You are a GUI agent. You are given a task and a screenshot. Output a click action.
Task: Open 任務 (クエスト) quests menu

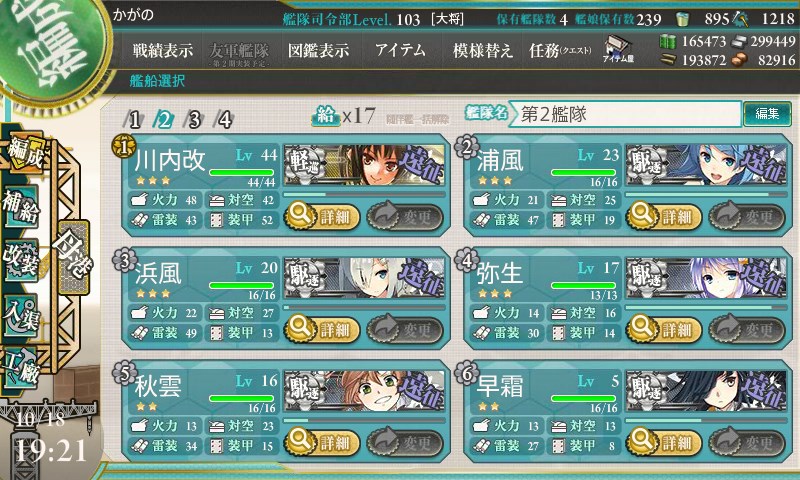[560, 50]
